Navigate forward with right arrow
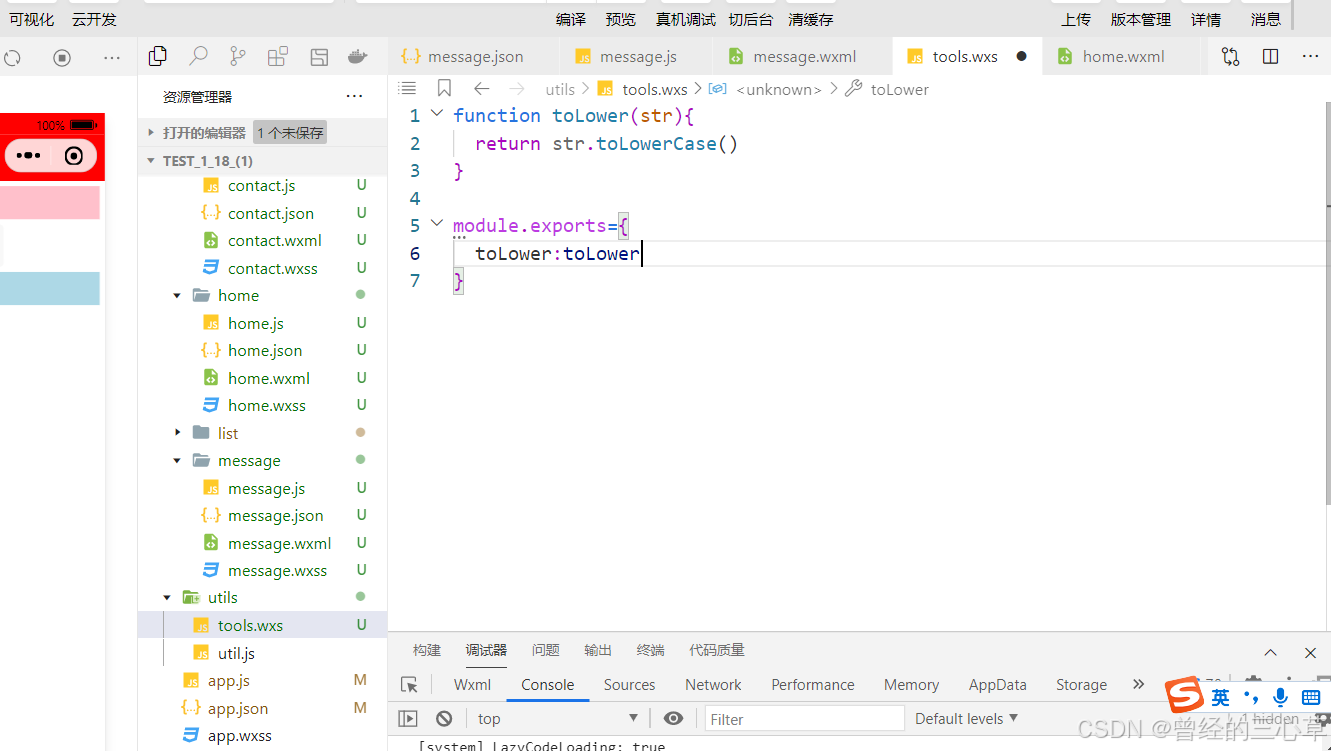Screen dimensions: 1331x751 point(517,89)
